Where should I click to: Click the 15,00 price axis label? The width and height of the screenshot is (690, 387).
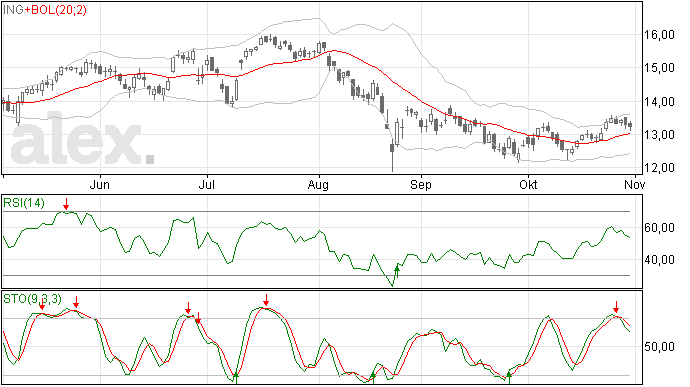click(x=659, y=68)
